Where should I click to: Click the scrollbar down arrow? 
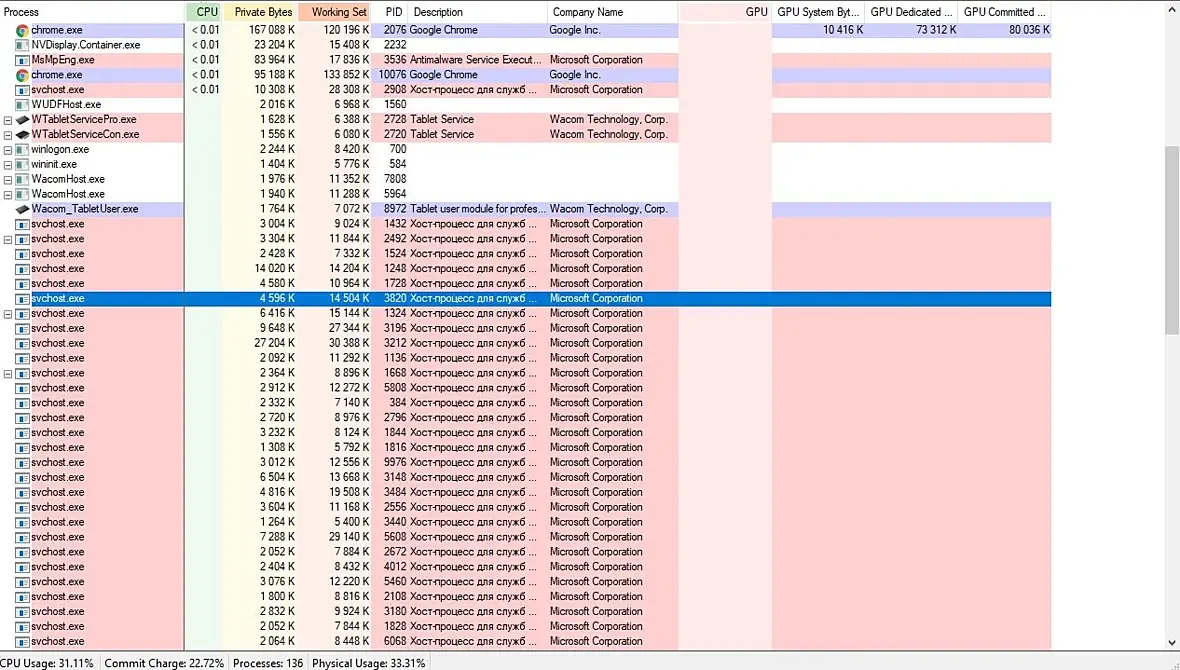point(1172,642)
